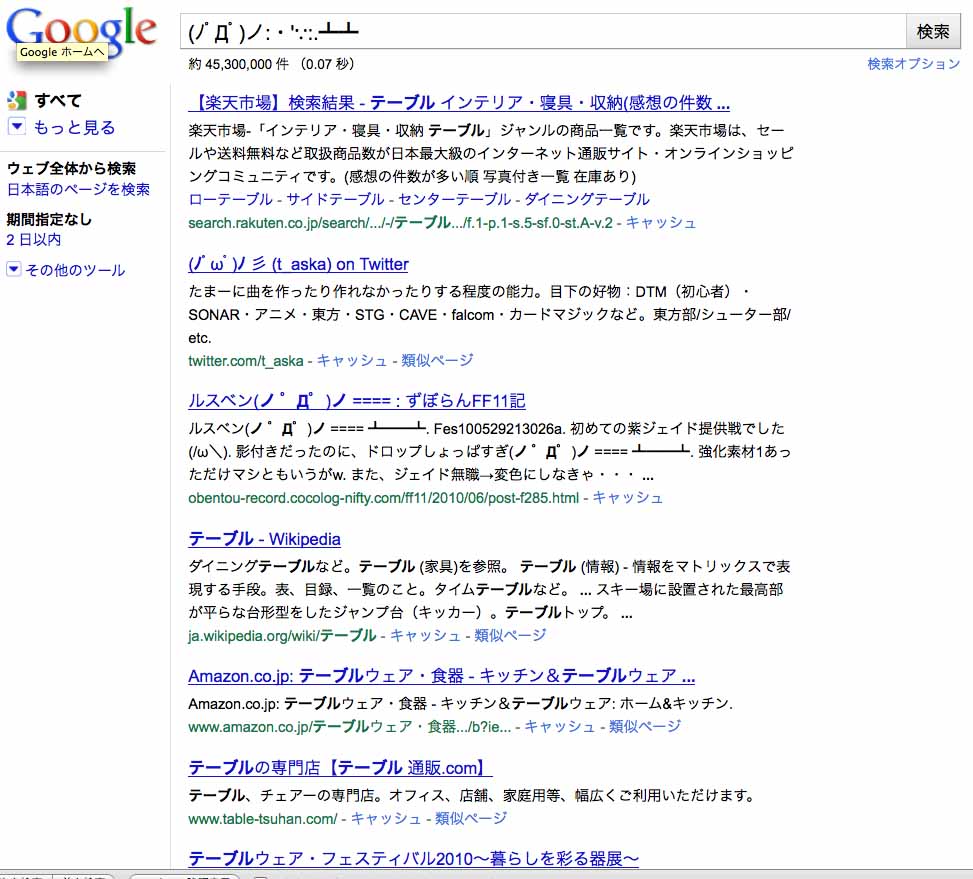Expand その他のツール arrow

pos(14,269)
